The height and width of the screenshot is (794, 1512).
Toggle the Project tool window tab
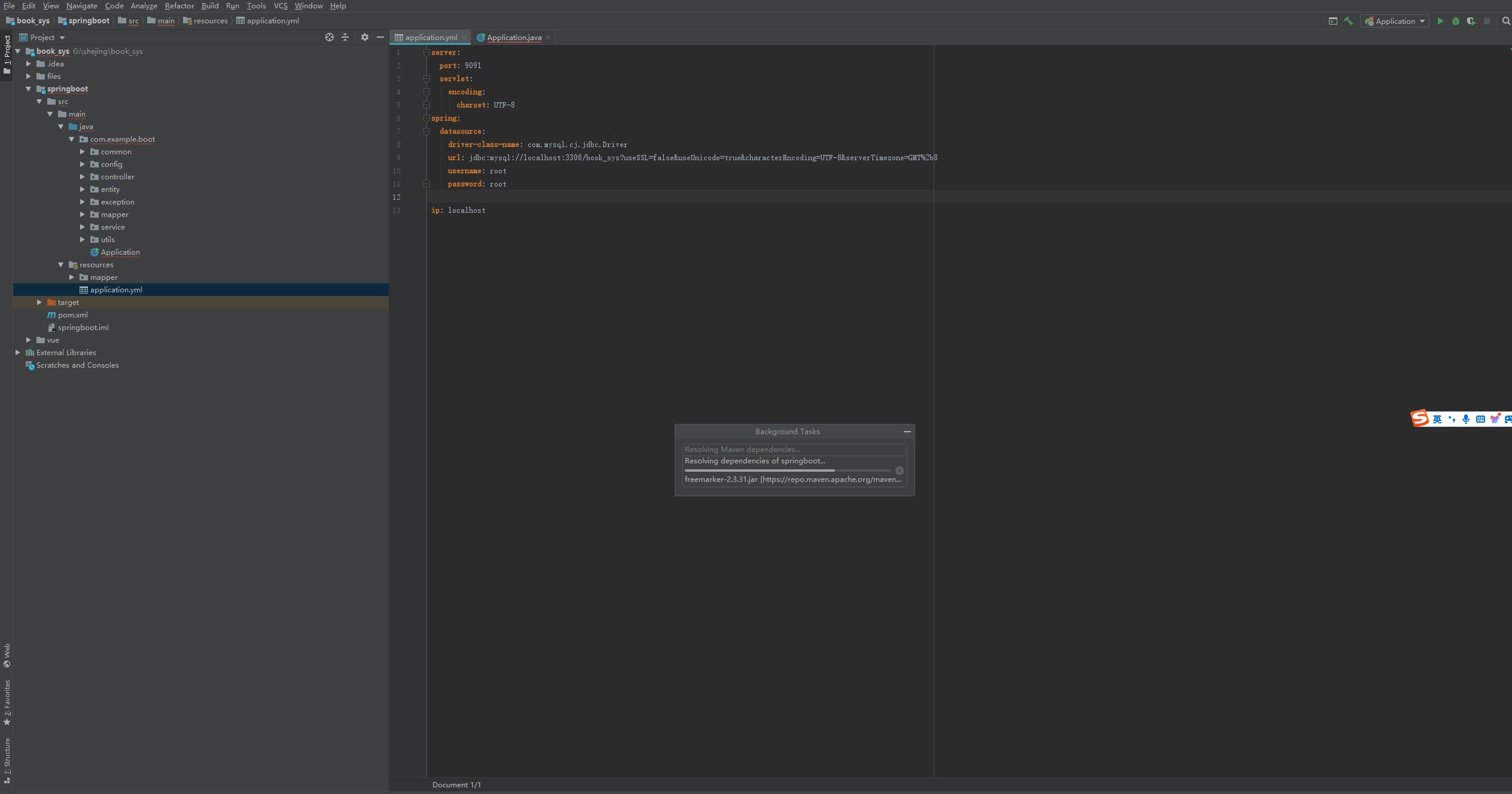point(7,54)
